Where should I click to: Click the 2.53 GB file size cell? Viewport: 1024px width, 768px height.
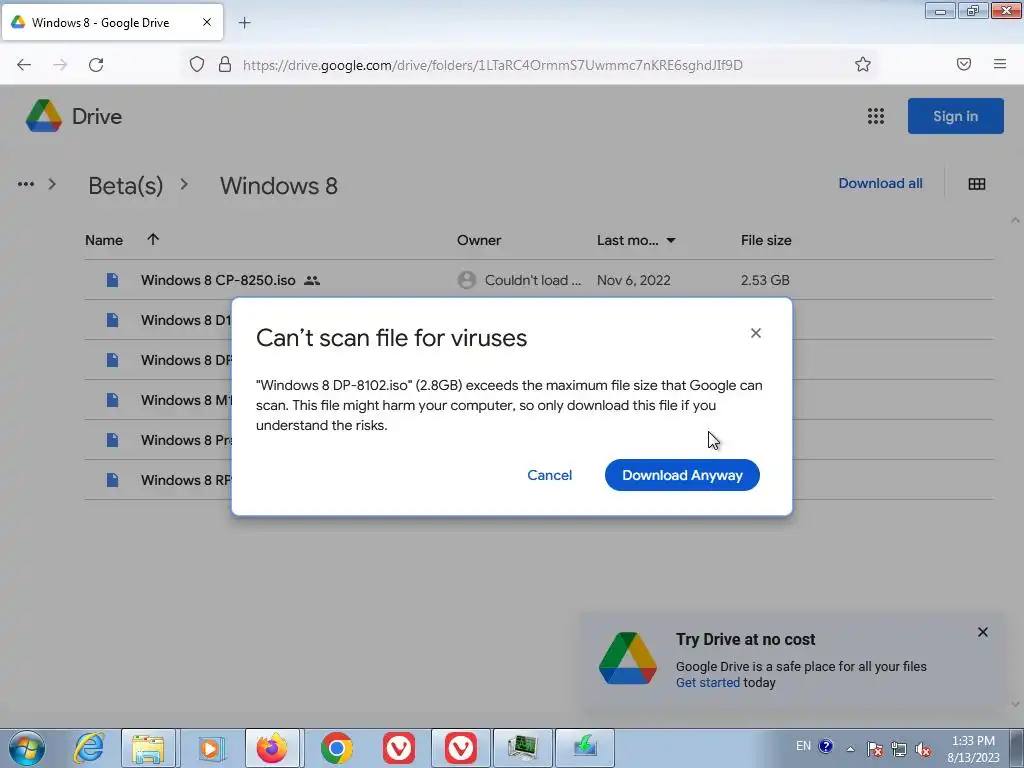point(765,280)
